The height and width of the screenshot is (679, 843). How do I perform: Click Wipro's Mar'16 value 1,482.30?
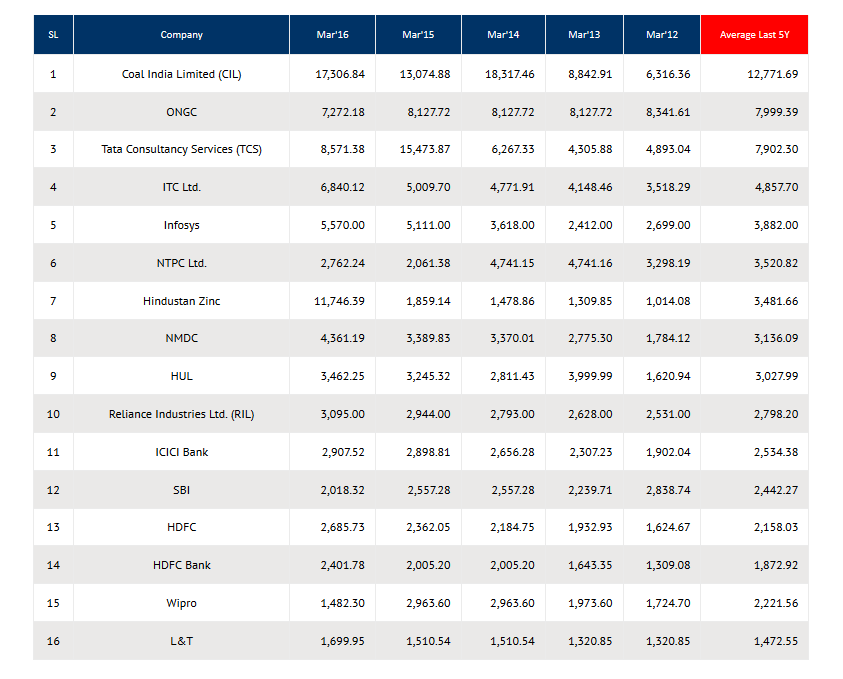[342, 603]
